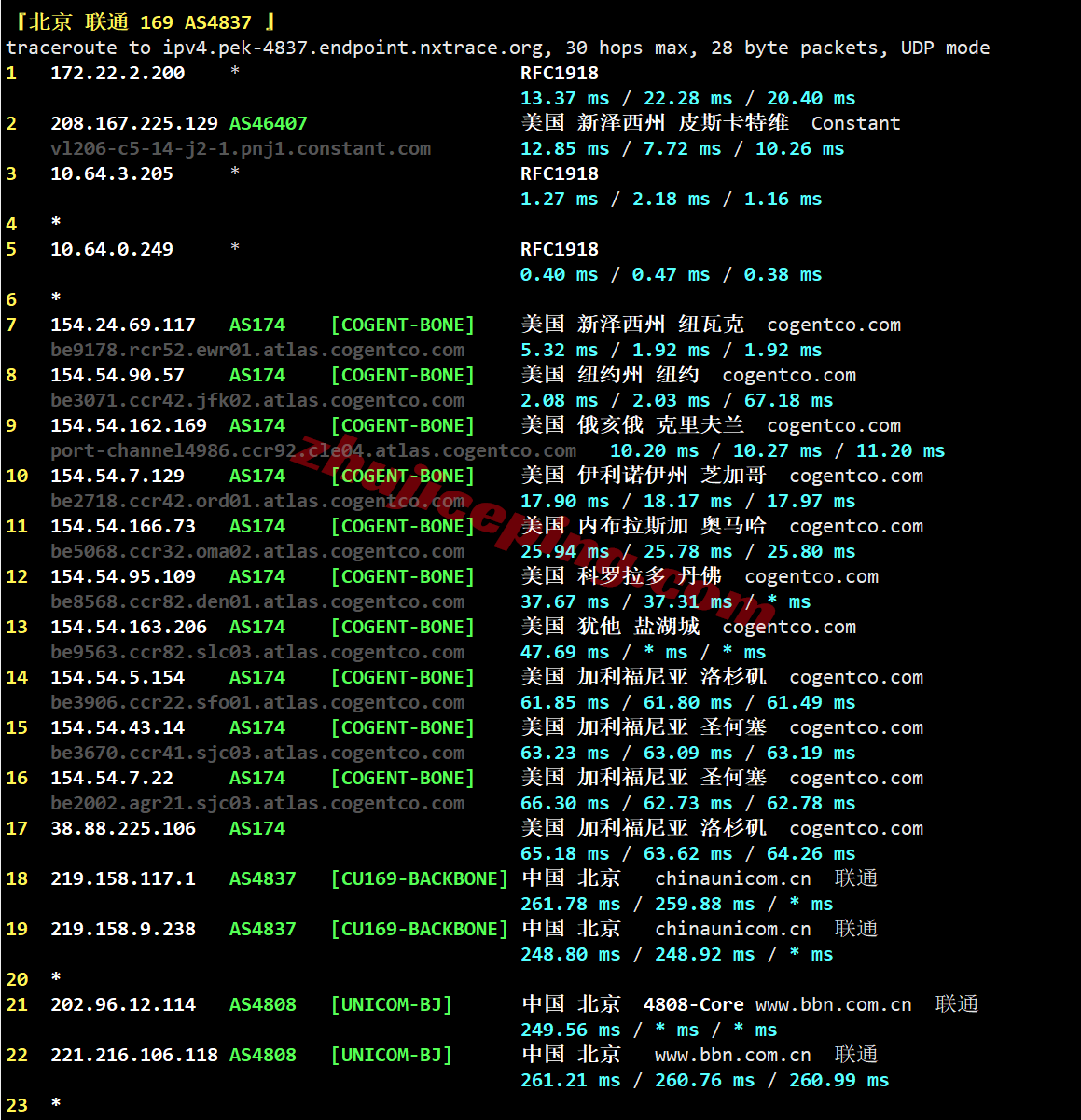The image size is (1081, 1120).
Task: Click IP 154.54.7.22 on hop 16
Action: [x=112, y=778]
